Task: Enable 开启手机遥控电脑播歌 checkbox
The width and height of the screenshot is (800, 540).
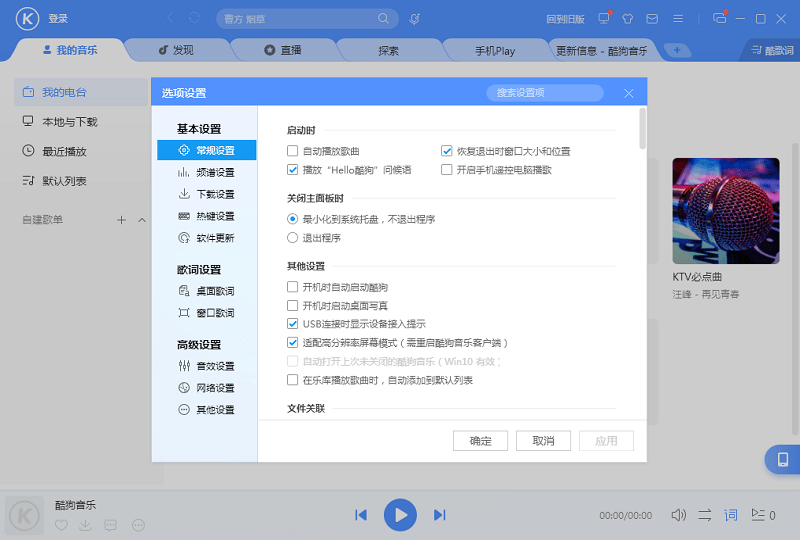Action: point(446,169)
